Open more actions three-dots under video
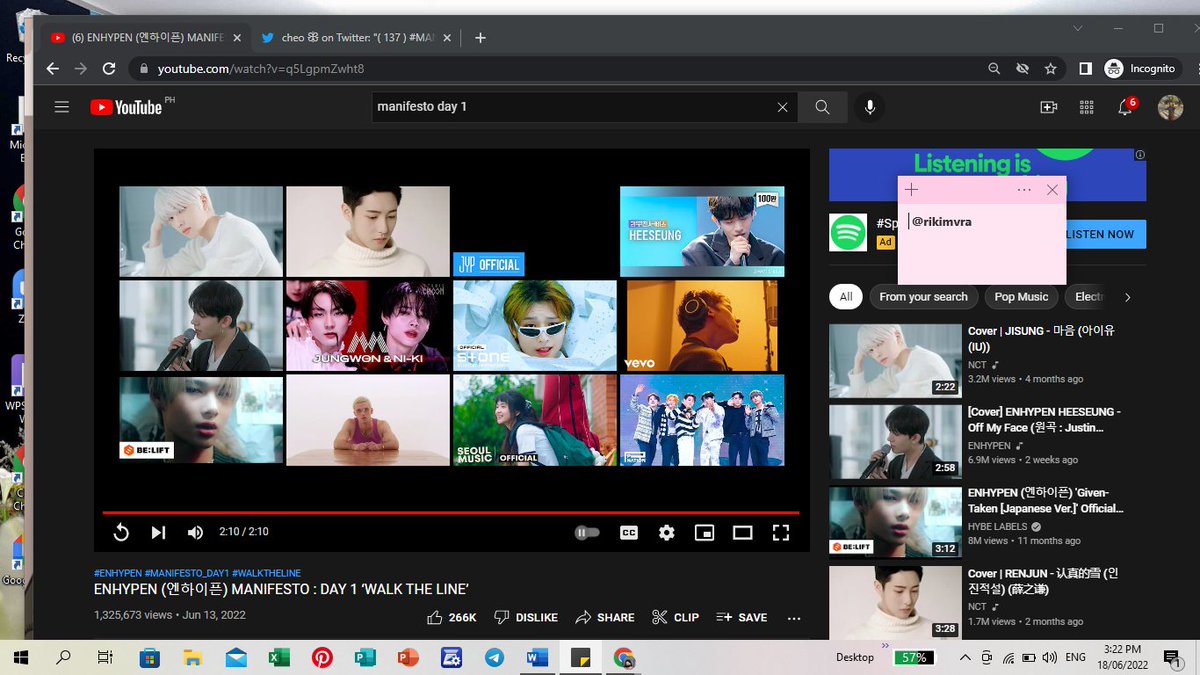The image size is (1200, 675). point(794,618)
